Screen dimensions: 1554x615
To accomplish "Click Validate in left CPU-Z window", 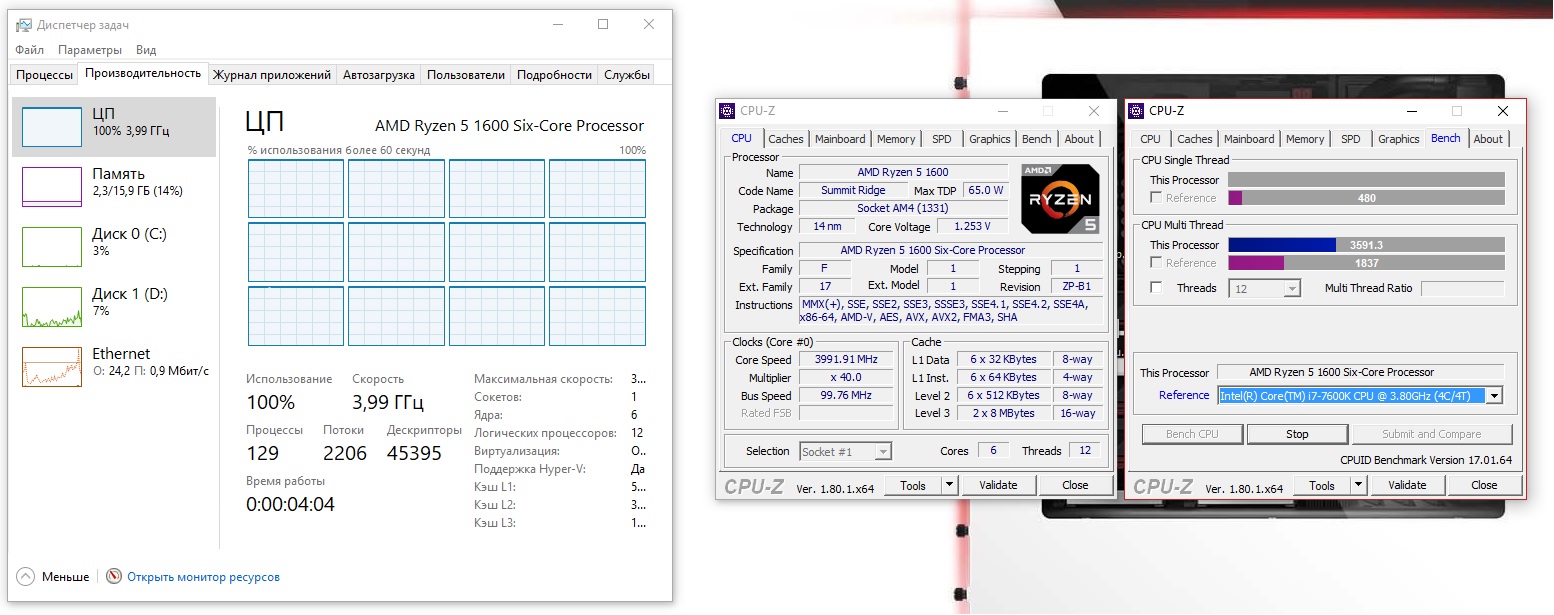I will [999, 485].
